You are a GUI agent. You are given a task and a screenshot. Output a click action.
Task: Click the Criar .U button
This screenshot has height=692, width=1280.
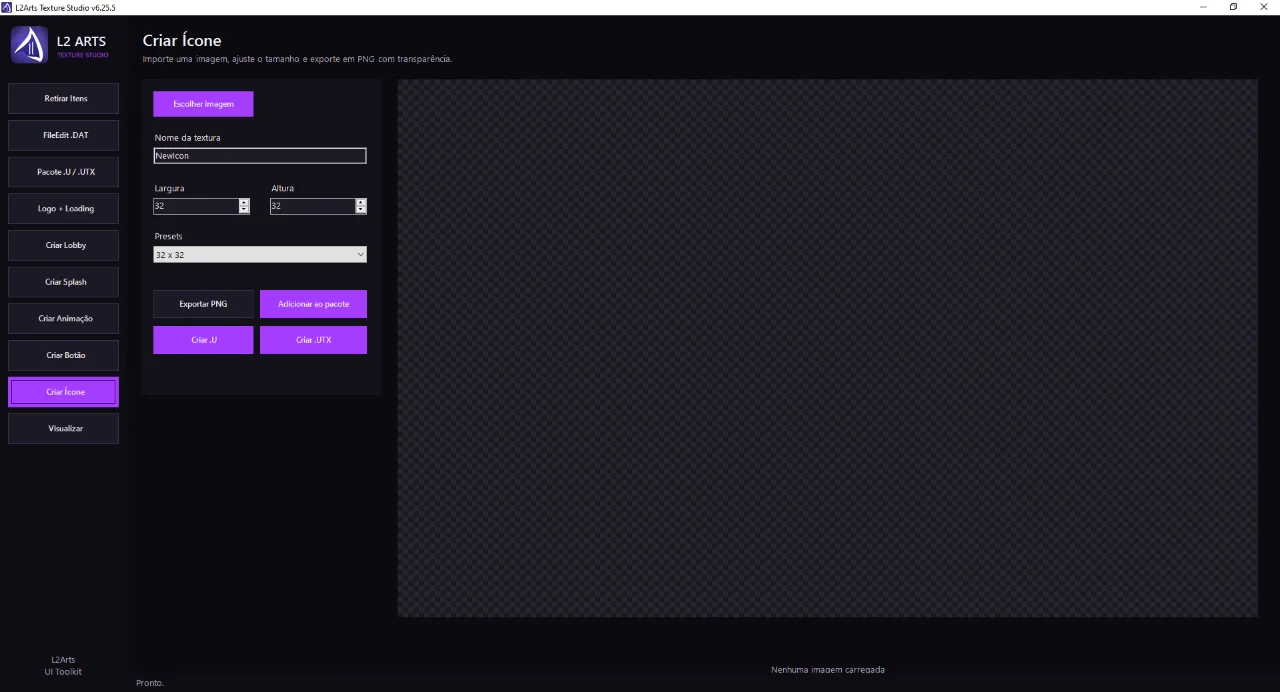(x=203, y=340)
